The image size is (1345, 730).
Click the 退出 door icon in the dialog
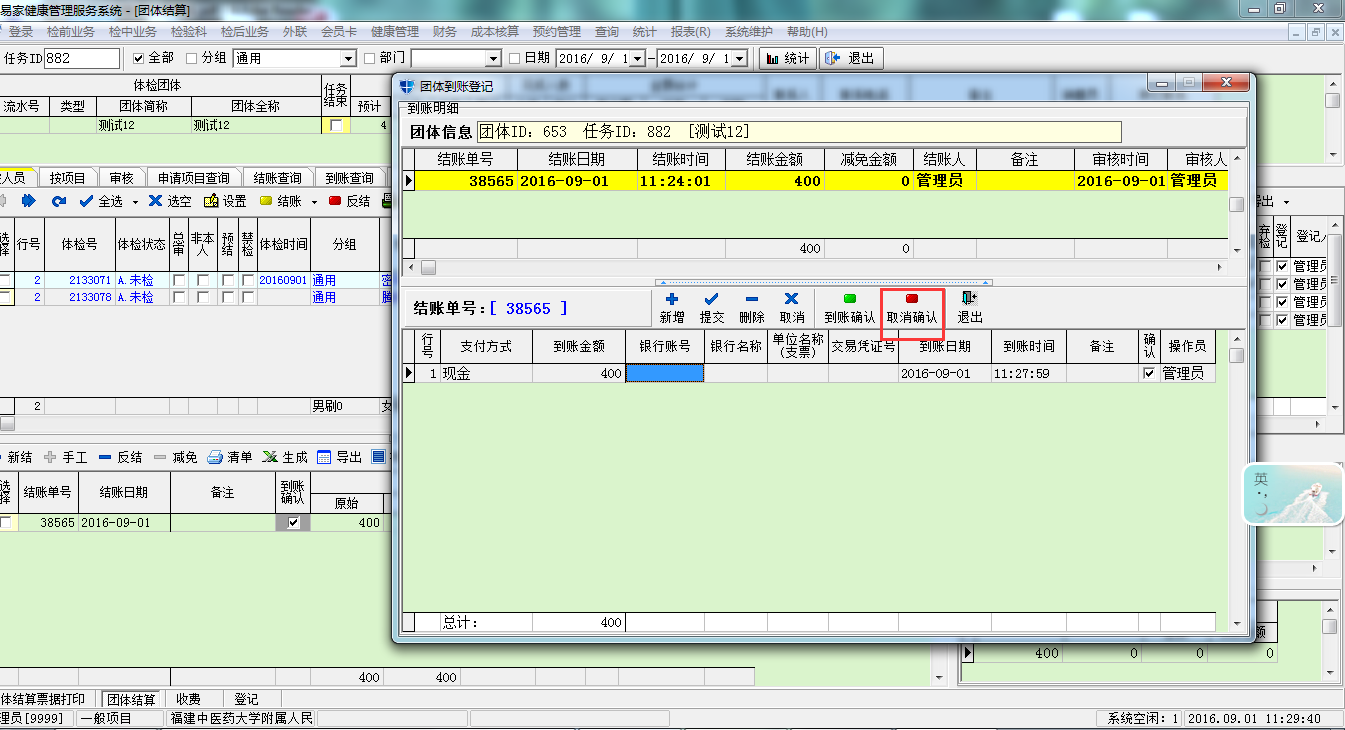pos(969,298)
